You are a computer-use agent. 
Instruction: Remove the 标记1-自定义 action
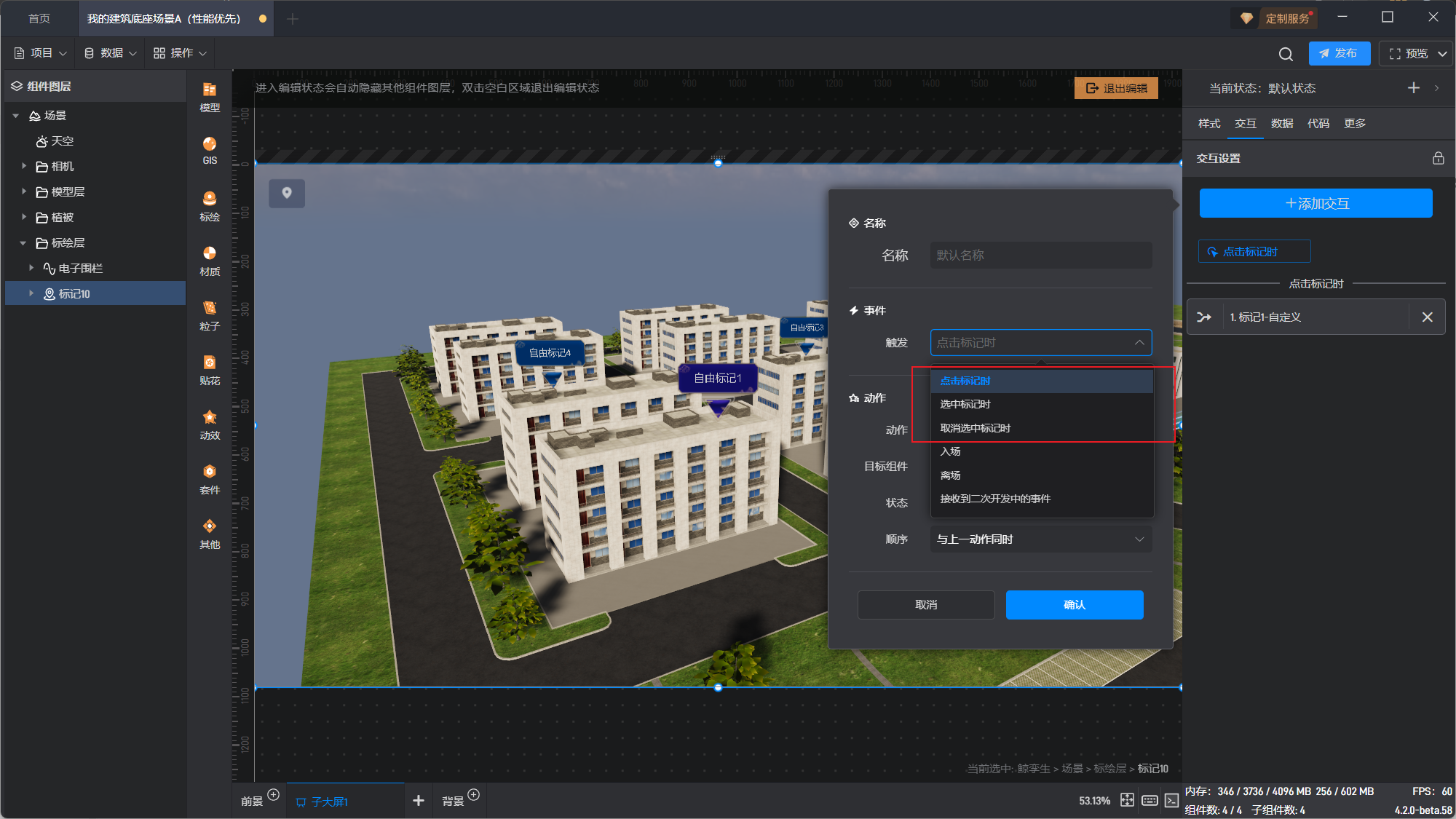[1427, 317]
